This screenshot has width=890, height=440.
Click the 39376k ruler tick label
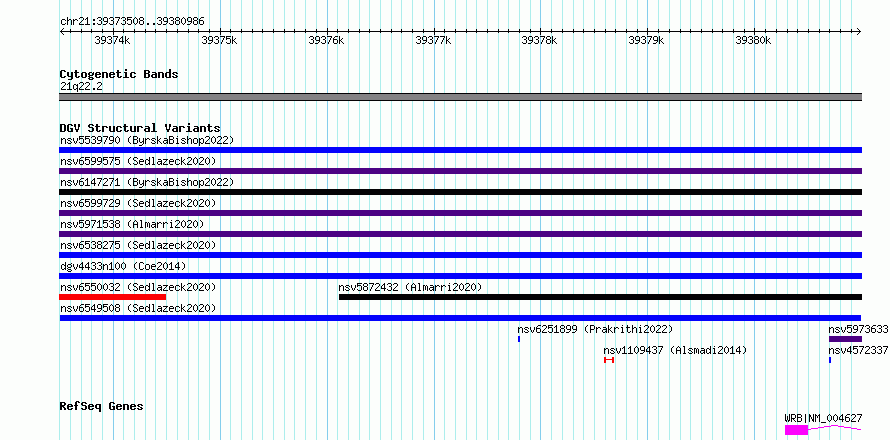pyautogui.click(x=326, y=40)
